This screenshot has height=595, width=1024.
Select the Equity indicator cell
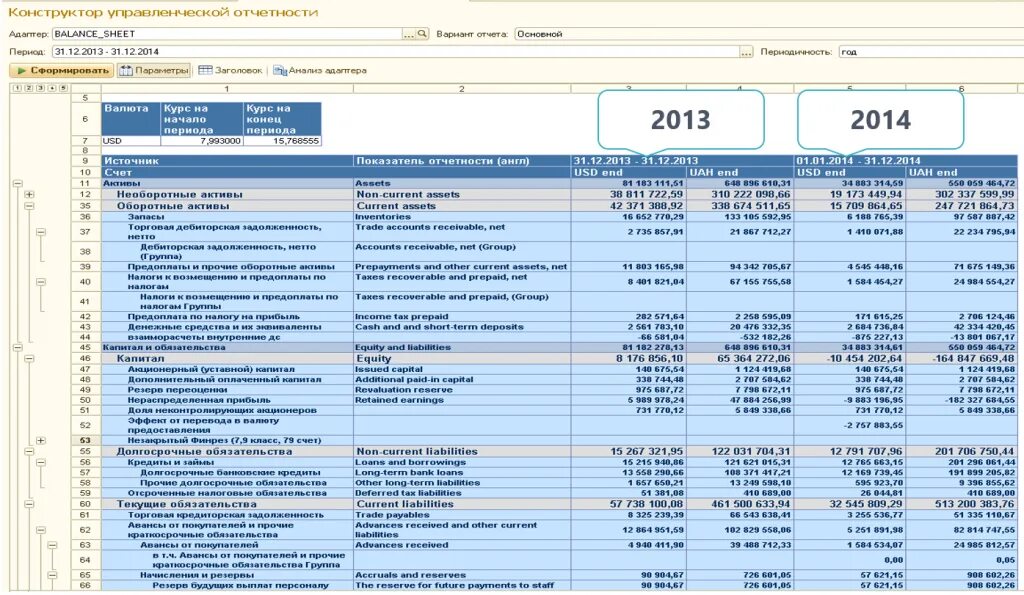tap(462, 359)
